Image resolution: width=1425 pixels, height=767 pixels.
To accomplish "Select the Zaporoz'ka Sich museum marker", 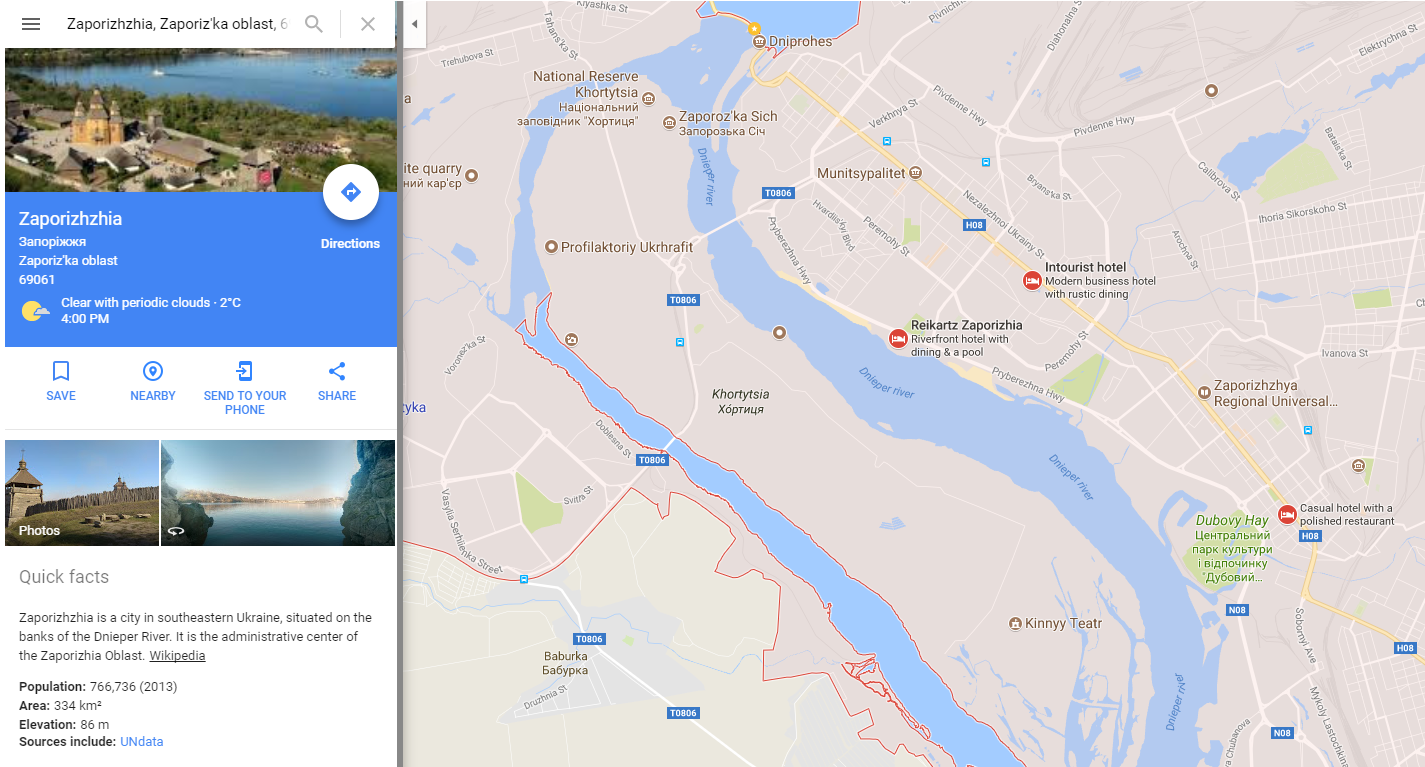I will [669, 123].
